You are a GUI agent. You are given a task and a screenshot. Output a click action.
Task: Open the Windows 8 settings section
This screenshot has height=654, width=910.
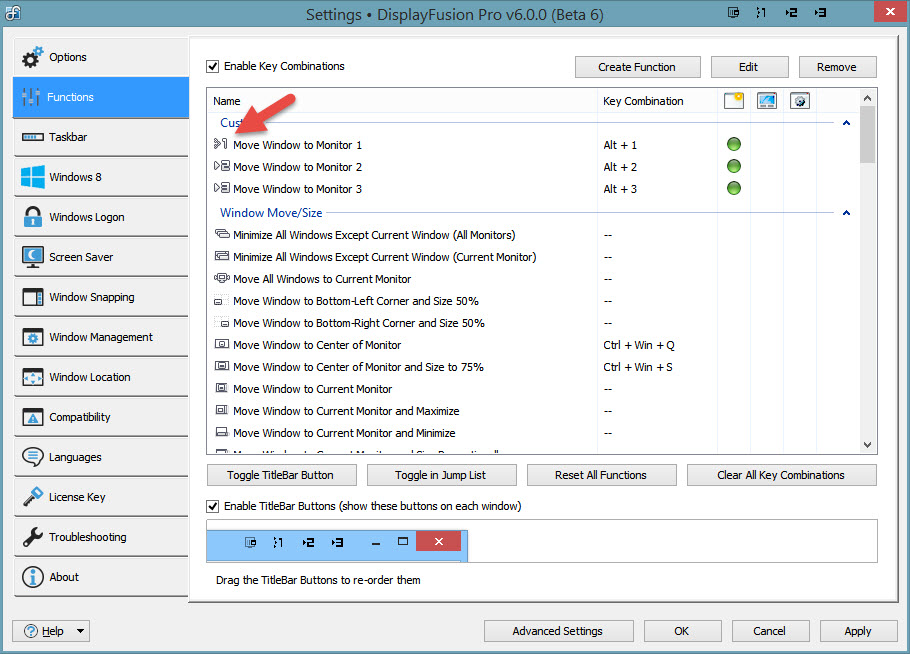101,177
